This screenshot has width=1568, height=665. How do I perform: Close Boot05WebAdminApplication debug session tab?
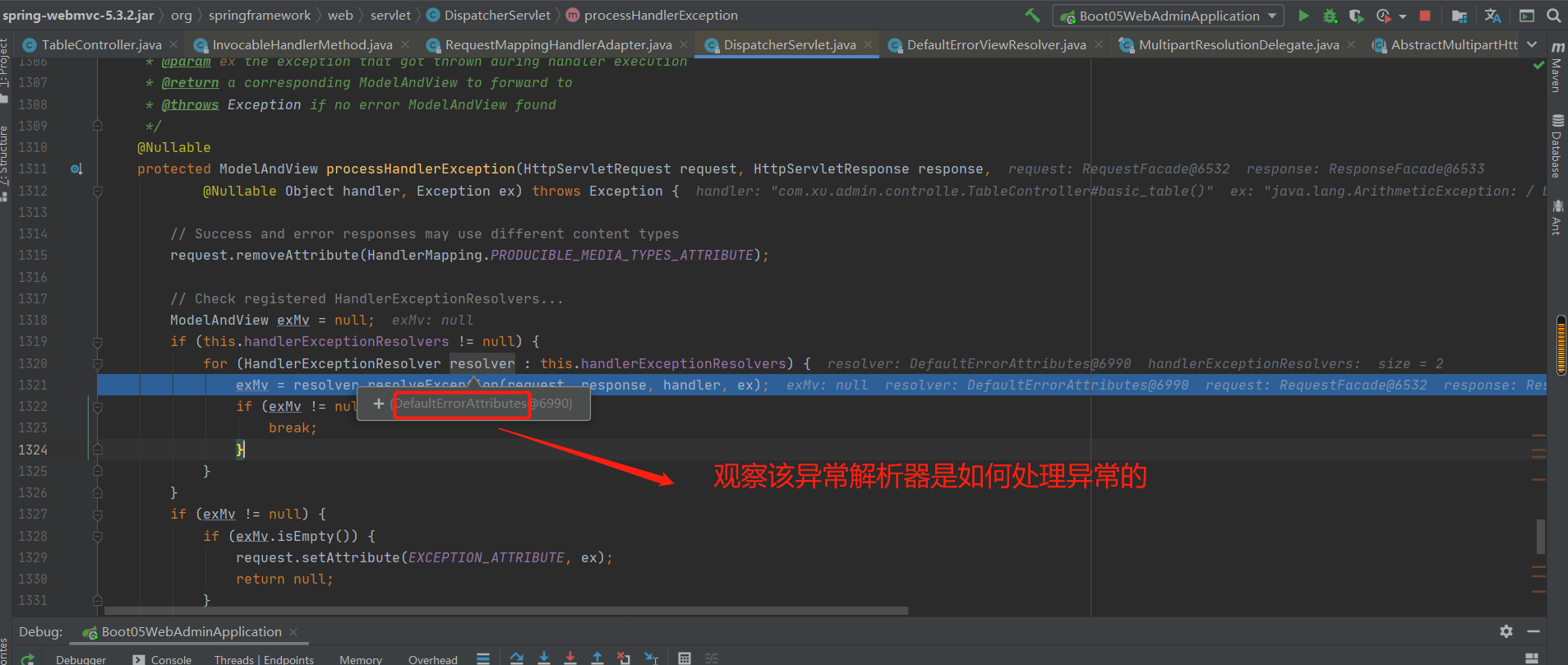pyautogui.click(x=293, y=632)
